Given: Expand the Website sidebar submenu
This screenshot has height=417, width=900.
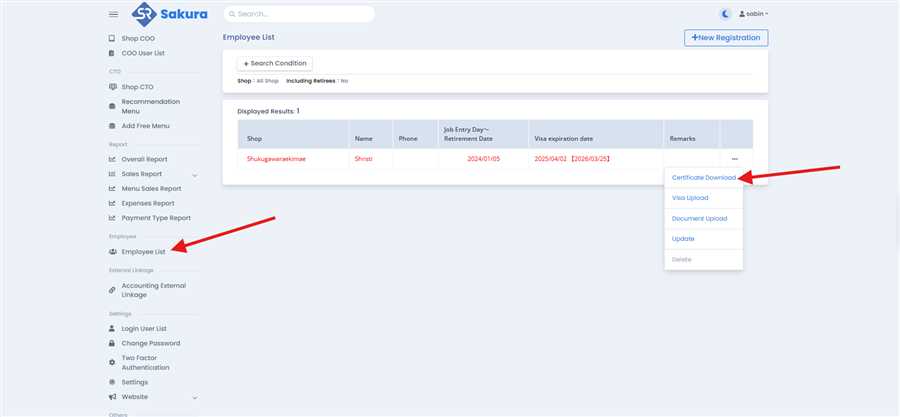Looking at the screenshot, I should click(x=194, y=397).
